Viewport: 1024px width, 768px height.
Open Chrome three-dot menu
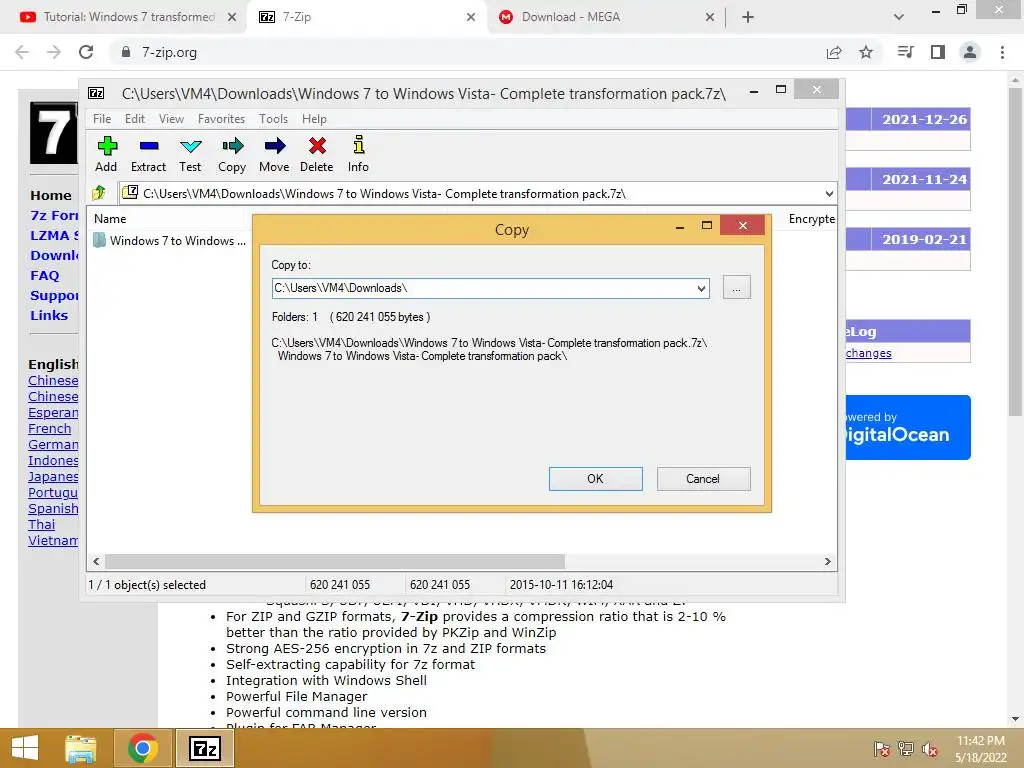(x=1002, y=52)
